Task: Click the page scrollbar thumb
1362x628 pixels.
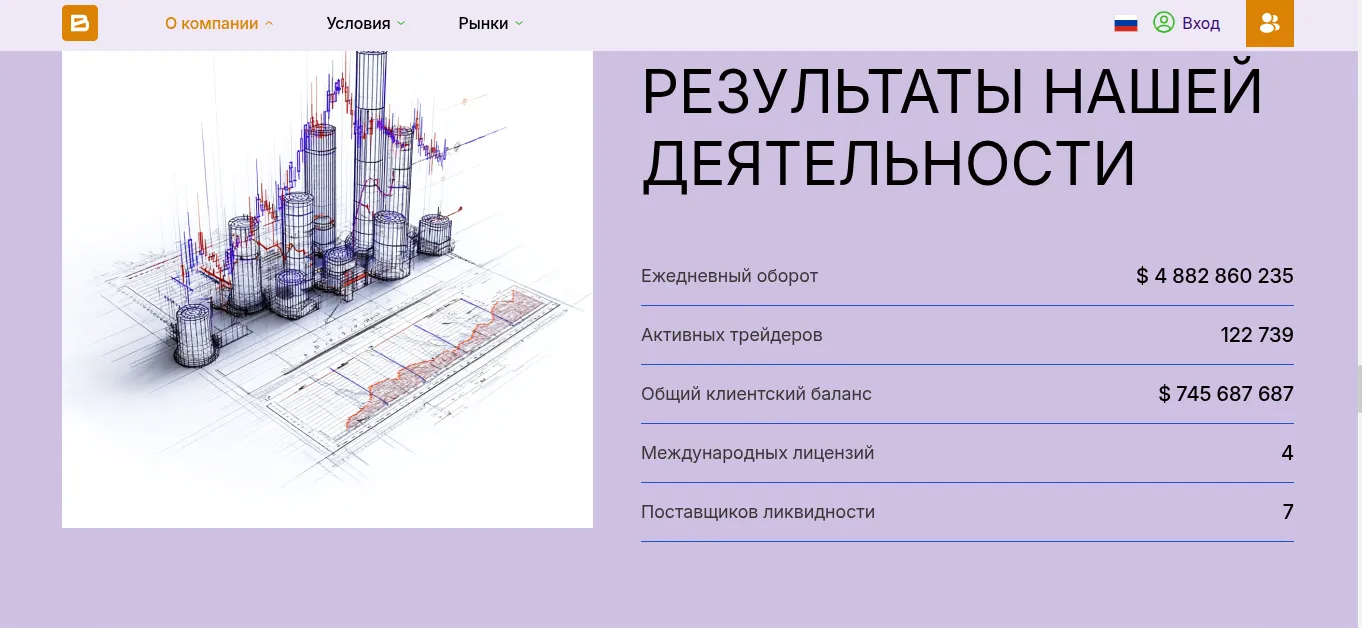Action: tap(1358, 389)
